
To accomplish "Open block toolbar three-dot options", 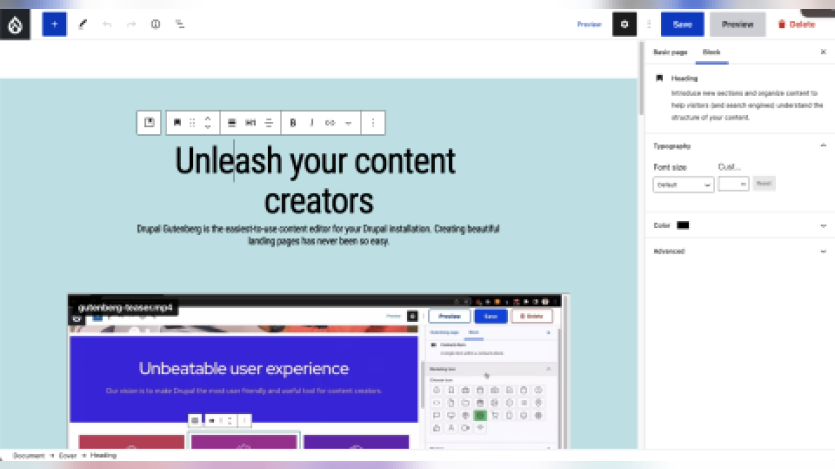I will (x=373, y=122).
